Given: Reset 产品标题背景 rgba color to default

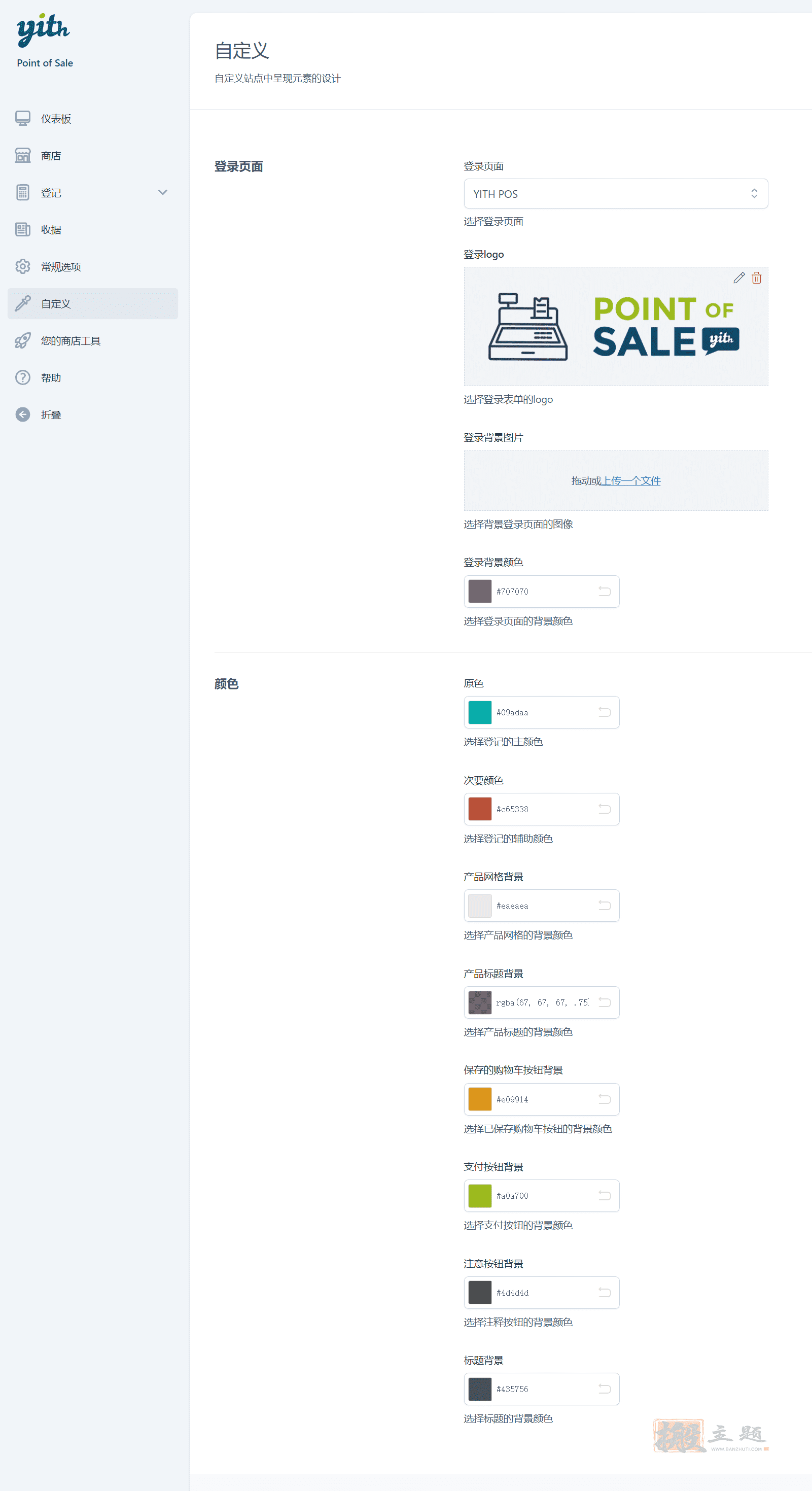Looking at the screenshot, I should pos(604,1002).
